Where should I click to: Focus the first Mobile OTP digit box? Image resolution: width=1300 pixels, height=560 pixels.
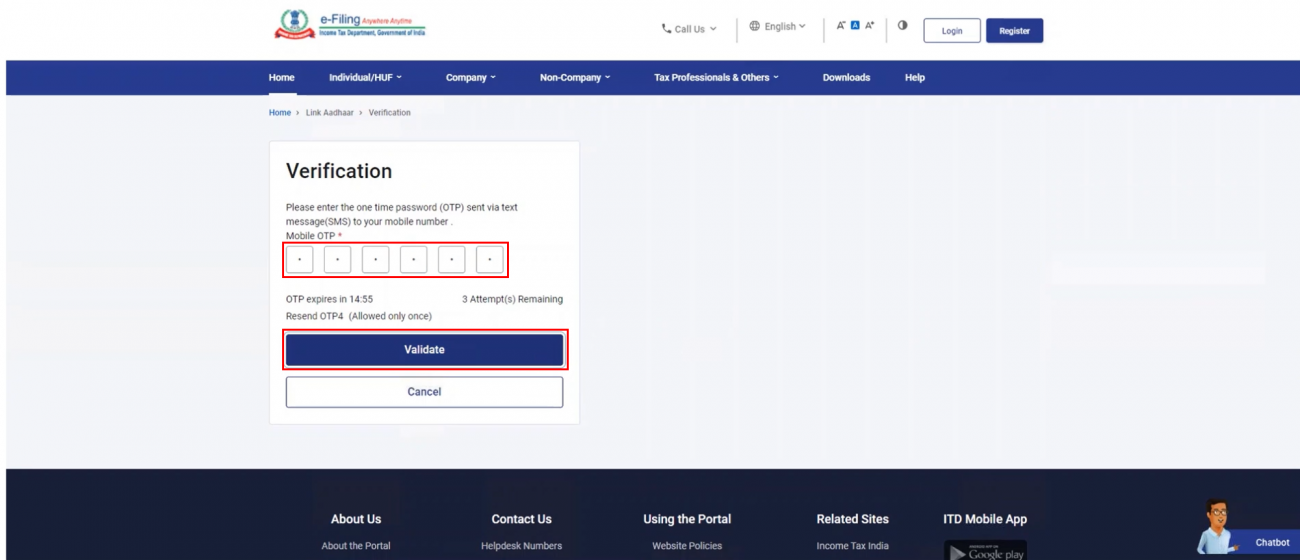pos(300,260)
